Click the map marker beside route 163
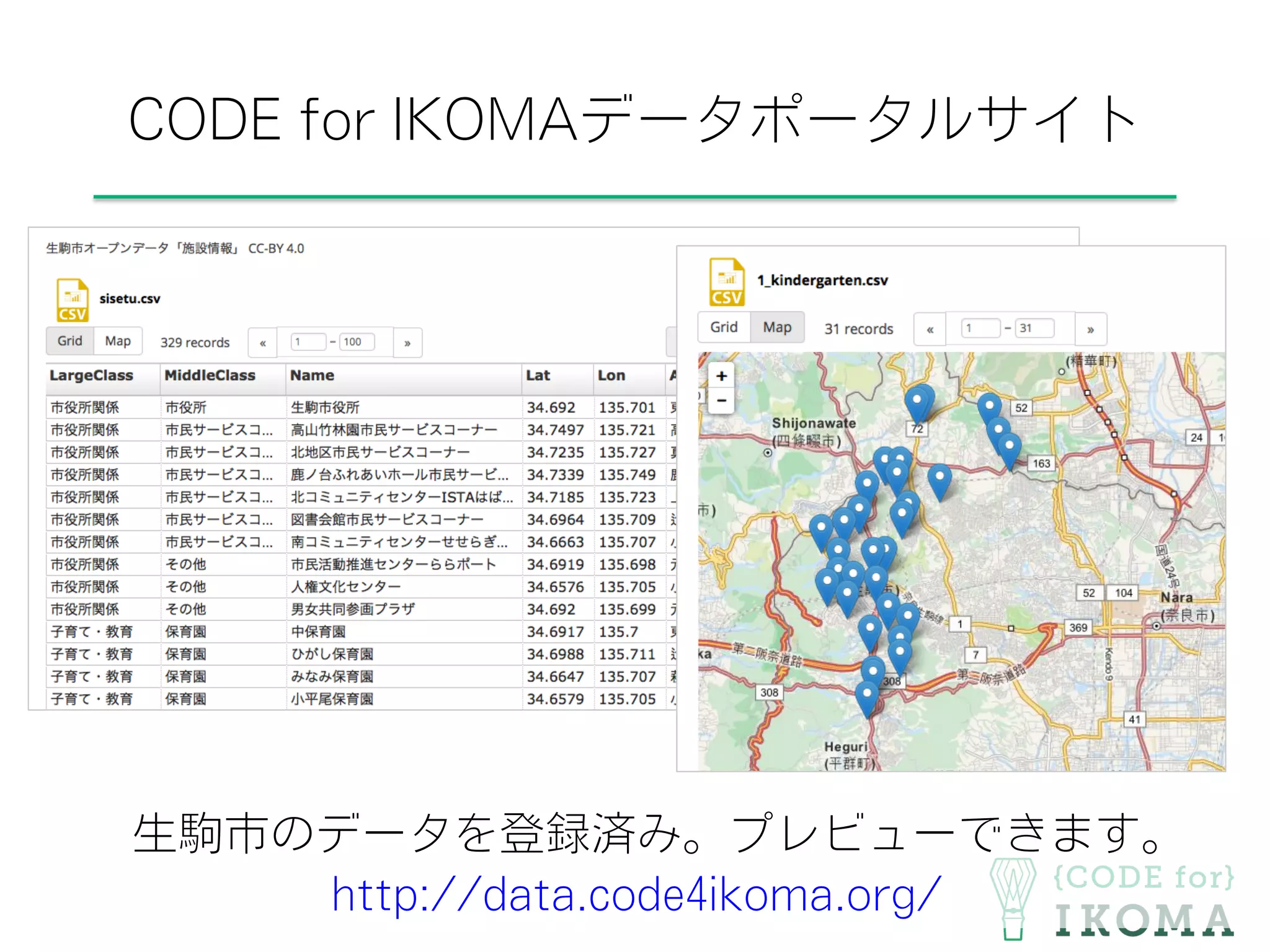Viewport: 1270px width, 952px height. click(1010, 451)
